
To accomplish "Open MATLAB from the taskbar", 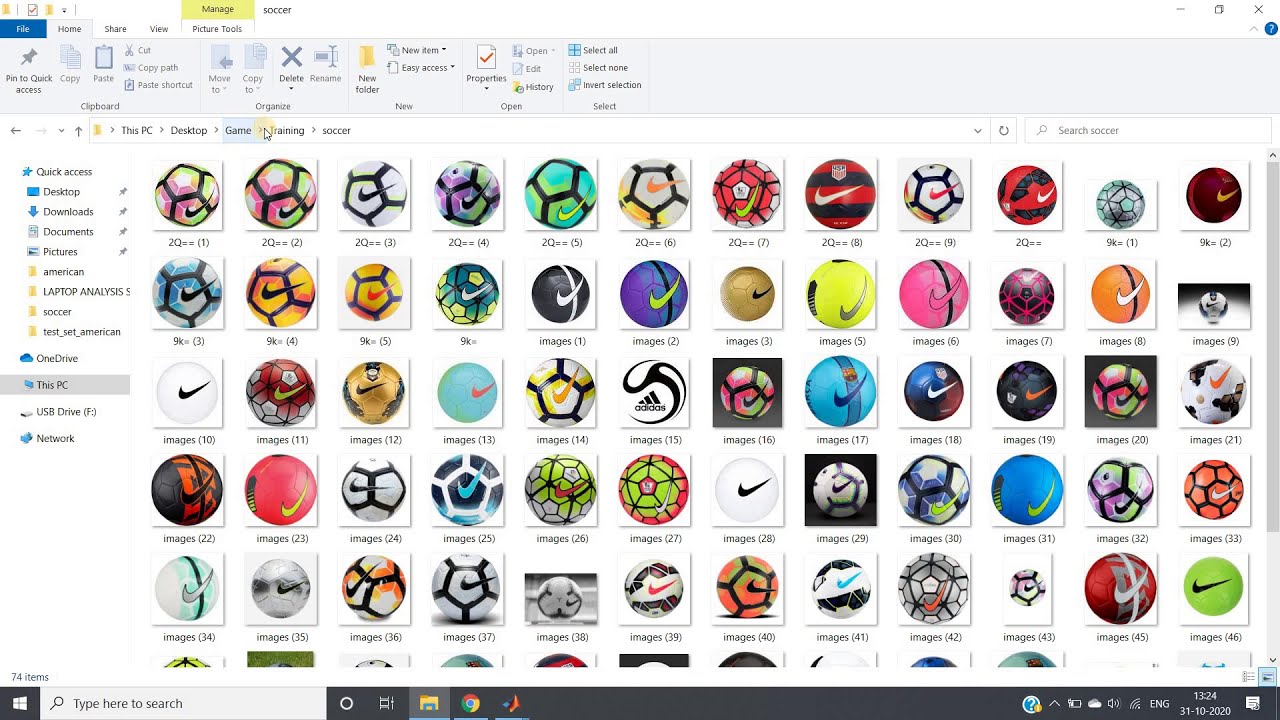I will [x=511, y=703].
